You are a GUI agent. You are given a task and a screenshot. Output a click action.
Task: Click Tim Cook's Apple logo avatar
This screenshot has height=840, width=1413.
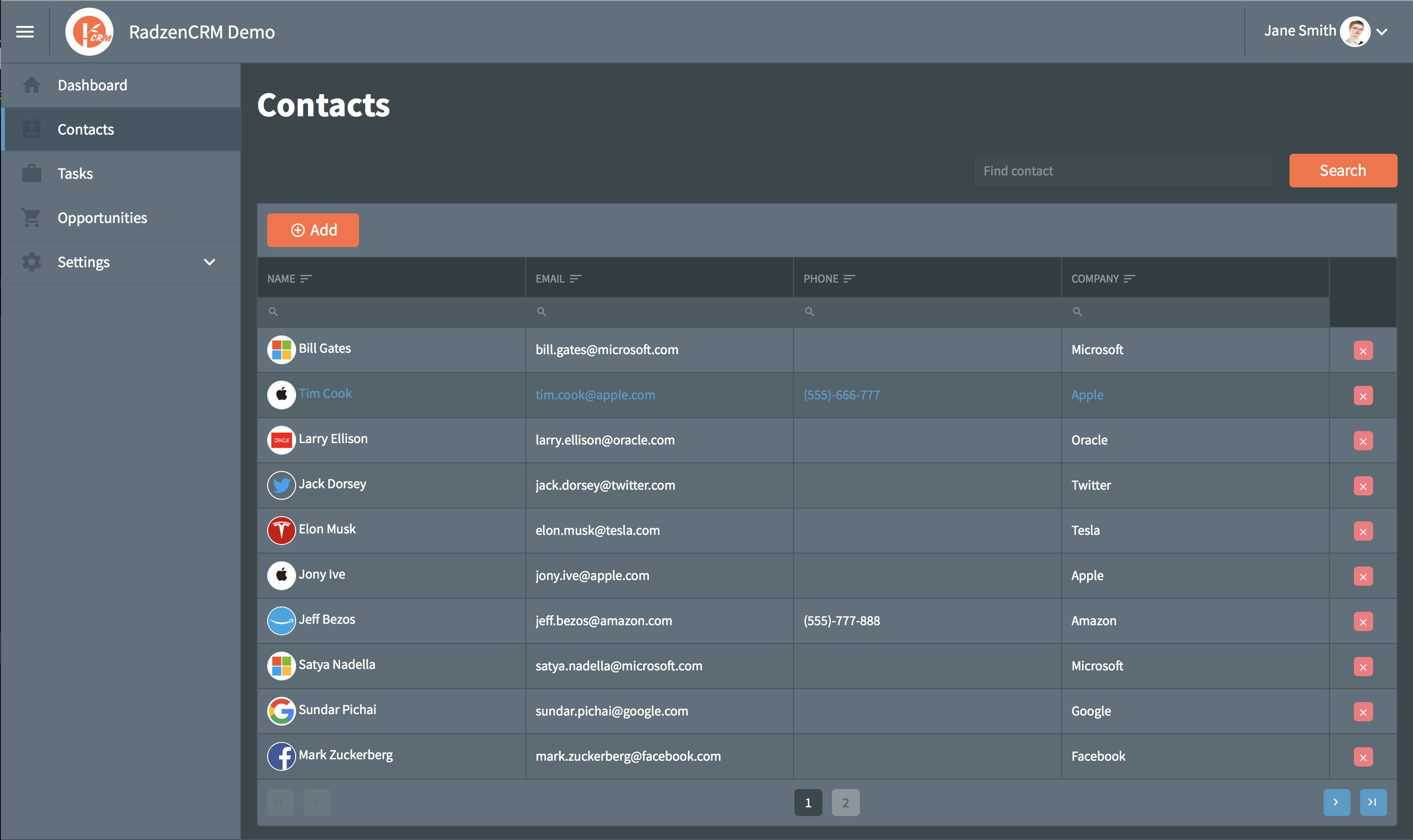pyautogui.click(x=281, y=395)
